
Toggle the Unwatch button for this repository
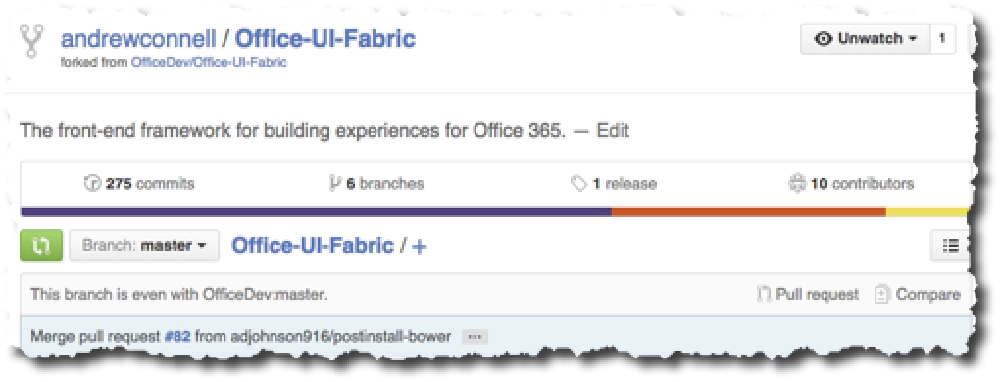click(x=866, y=39)
